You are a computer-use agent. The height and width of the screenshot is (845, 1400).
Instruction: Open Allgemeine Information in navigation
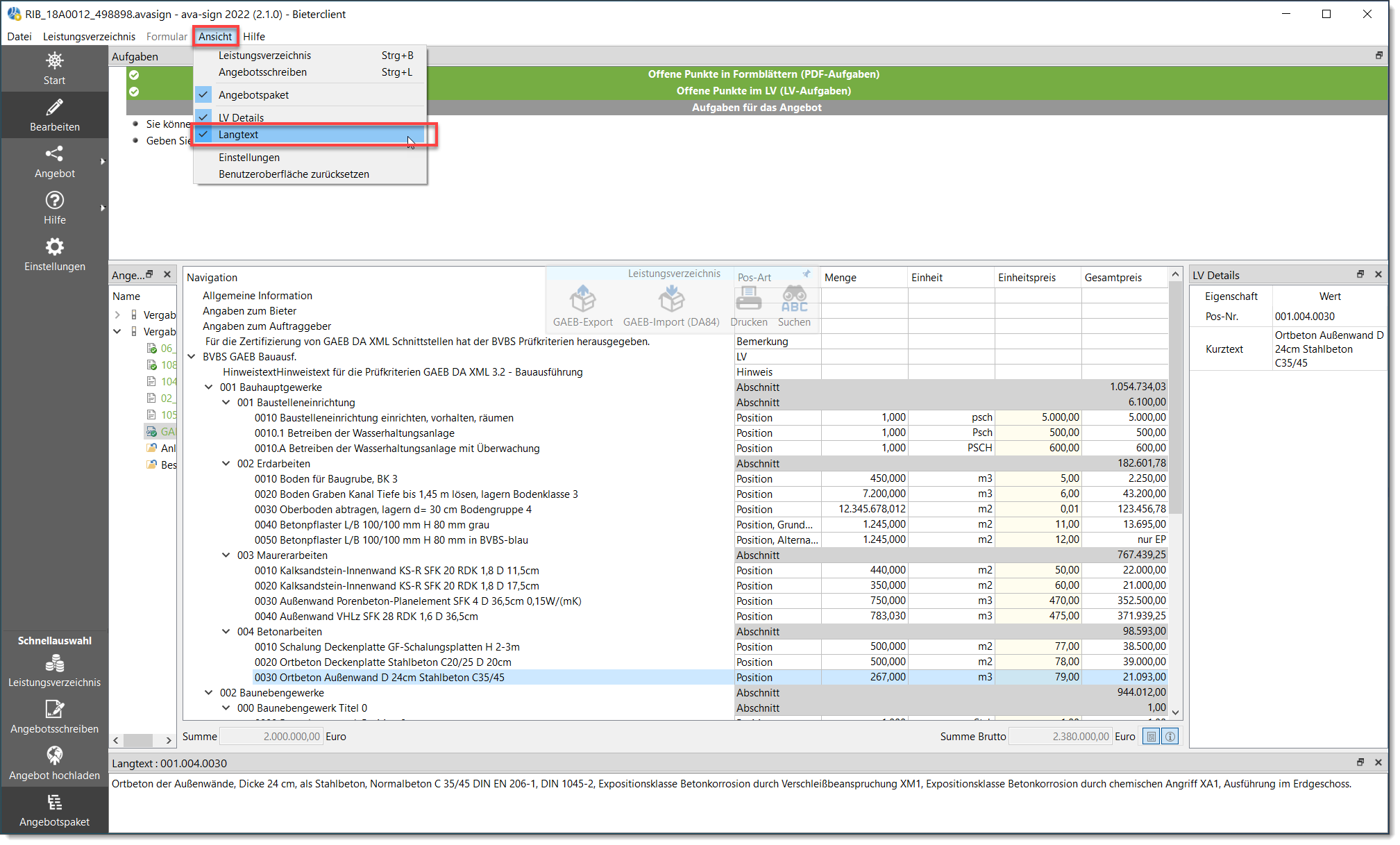(x=257, y=296)
